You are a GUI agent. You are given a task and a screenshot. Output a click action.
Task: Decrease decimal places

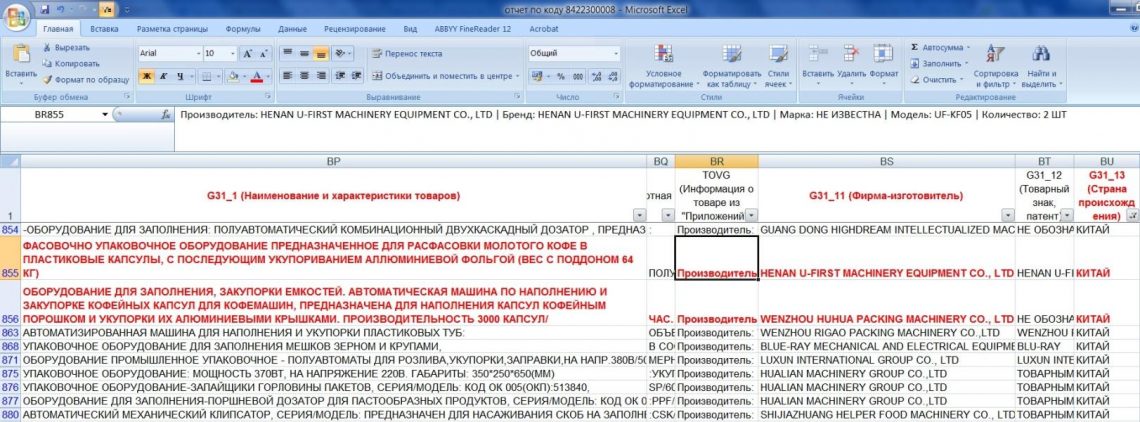(x=611, y=76)
